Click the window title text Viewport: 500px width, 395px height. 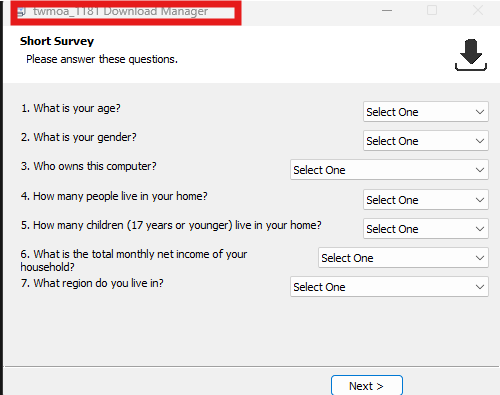click(120, 11)
